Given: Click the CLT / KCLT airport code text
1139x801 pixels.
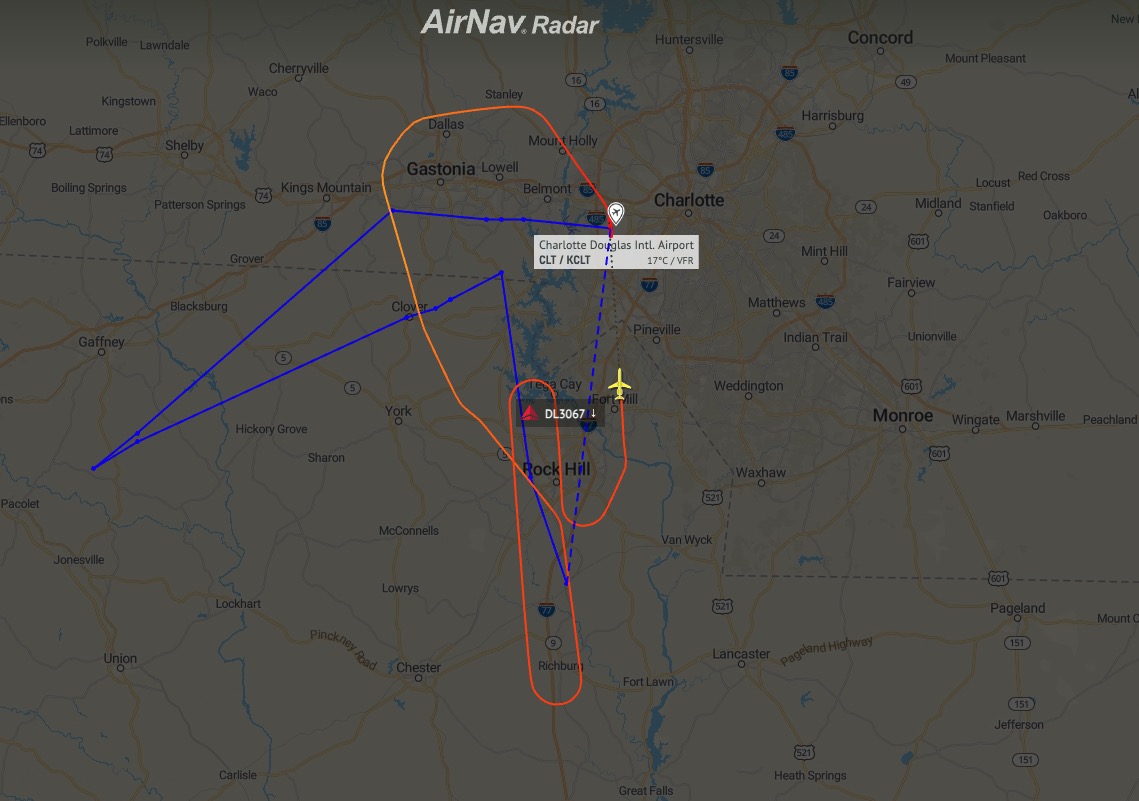Looking at the screenshot, I should click(x=564, y=260).
